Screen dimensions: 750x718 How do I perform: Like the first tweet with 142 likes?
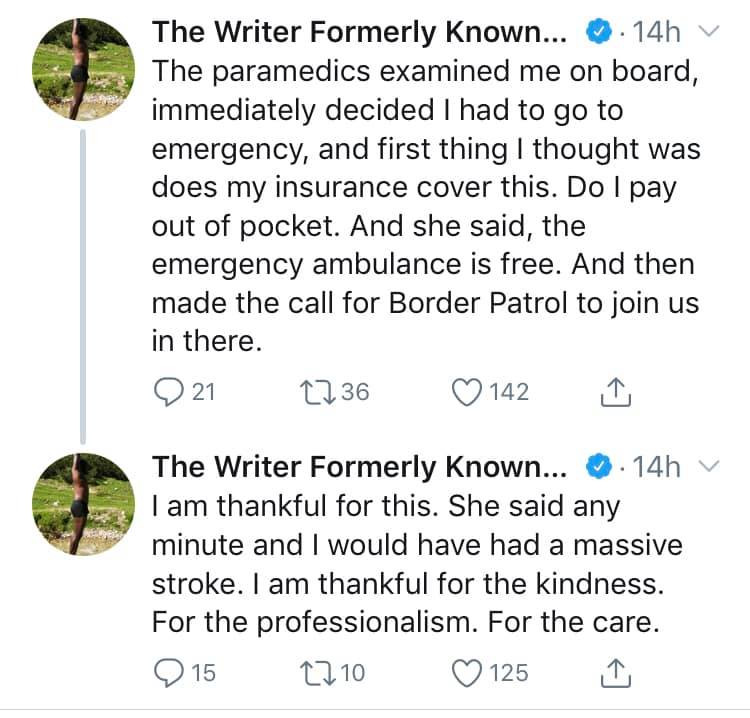pos(467,393)
